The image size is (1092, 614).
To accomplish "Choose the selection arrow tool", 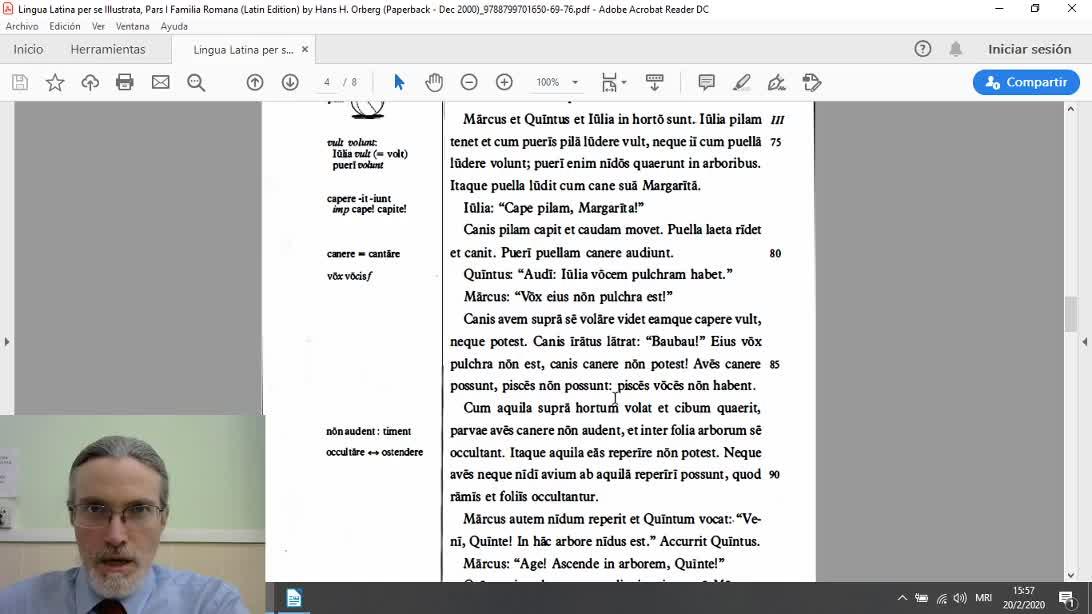I will 399,82.
